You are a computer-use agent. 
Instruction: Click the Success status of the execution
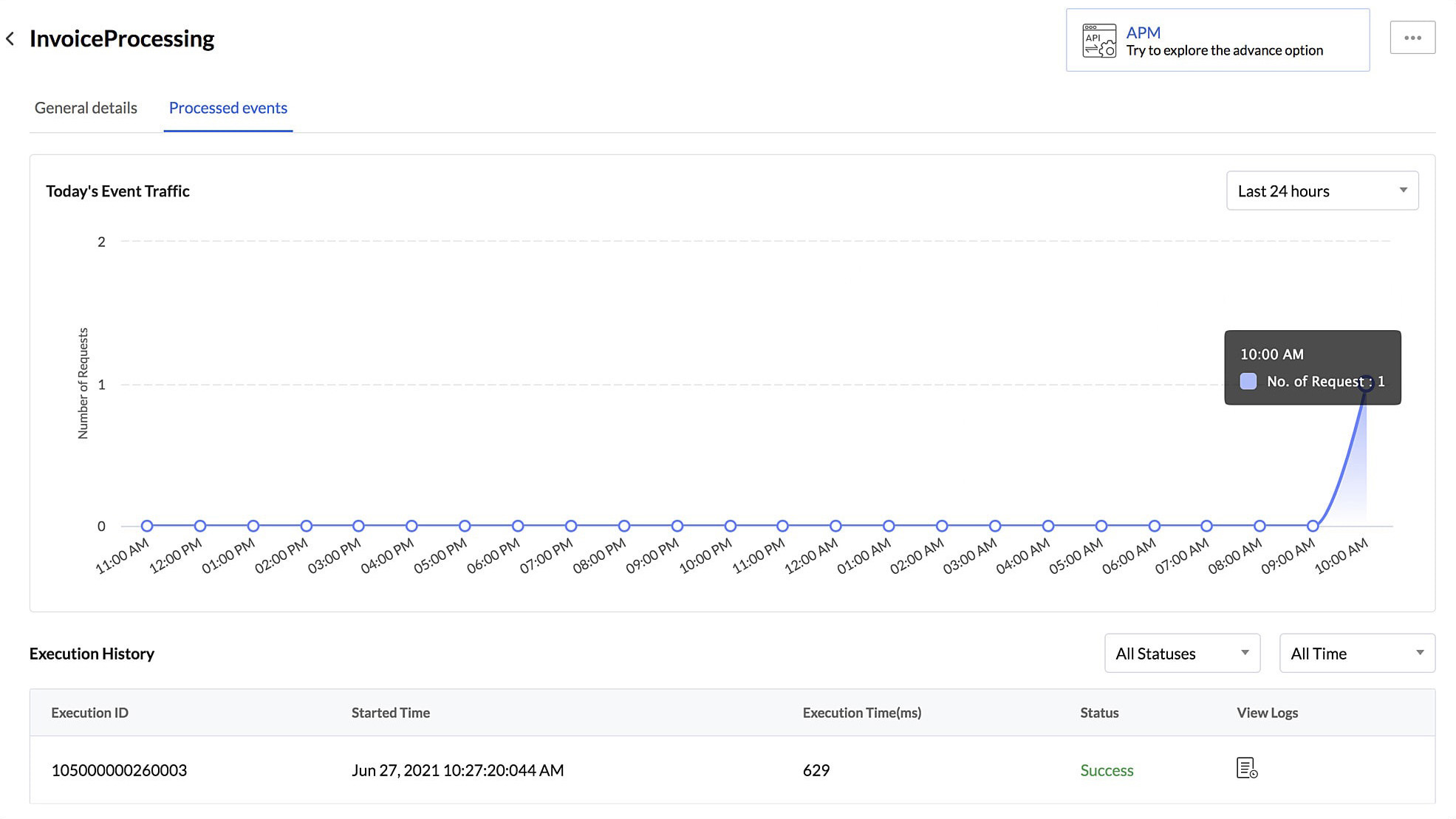(1106, 770)
